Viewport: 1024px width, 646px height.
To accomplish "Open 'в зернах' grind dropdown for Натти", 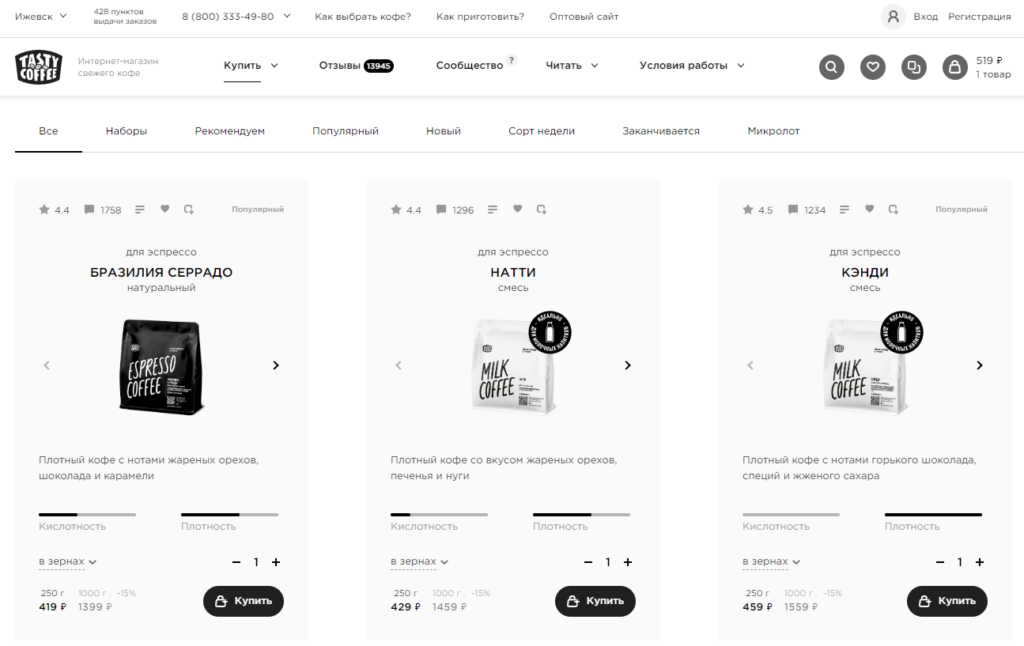I will pyautogui.click(x=419, y=562).
